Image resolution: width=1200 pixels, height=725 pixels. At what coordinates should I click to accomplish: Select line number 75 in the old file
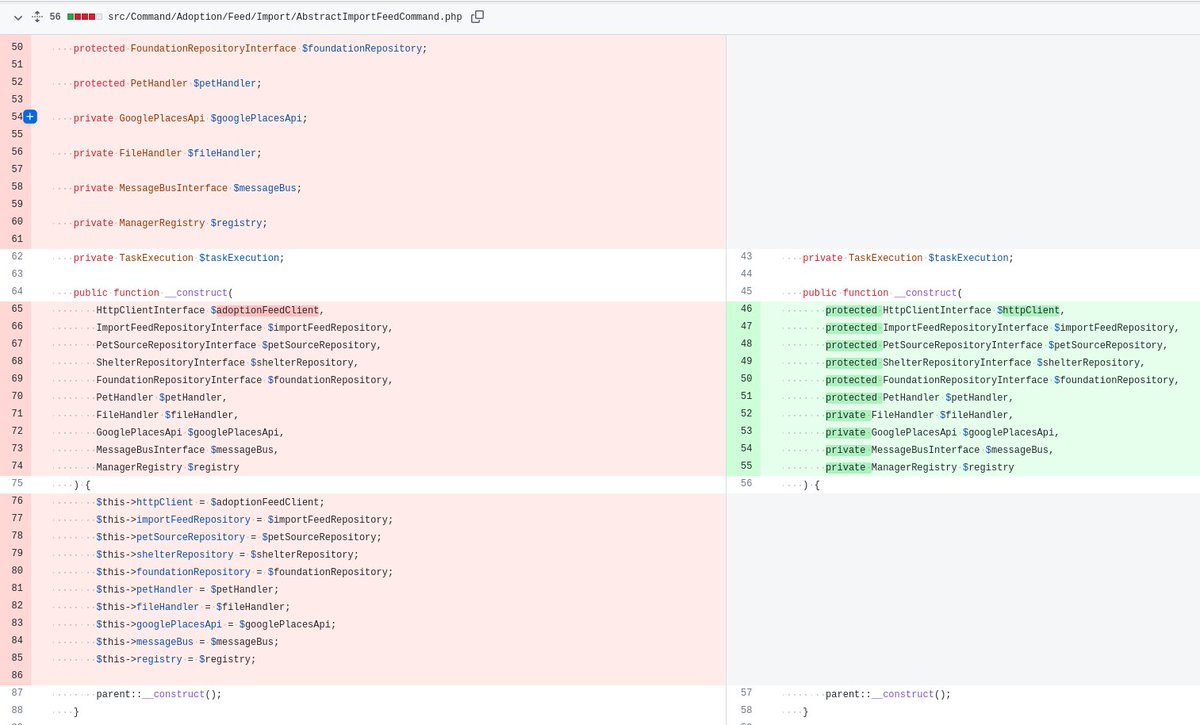pos(16,484)
